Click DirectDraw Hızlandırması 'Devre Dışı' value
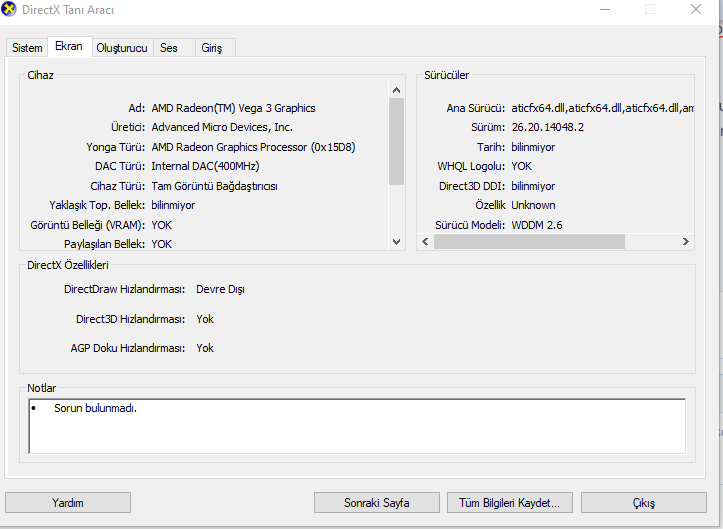 220,290
